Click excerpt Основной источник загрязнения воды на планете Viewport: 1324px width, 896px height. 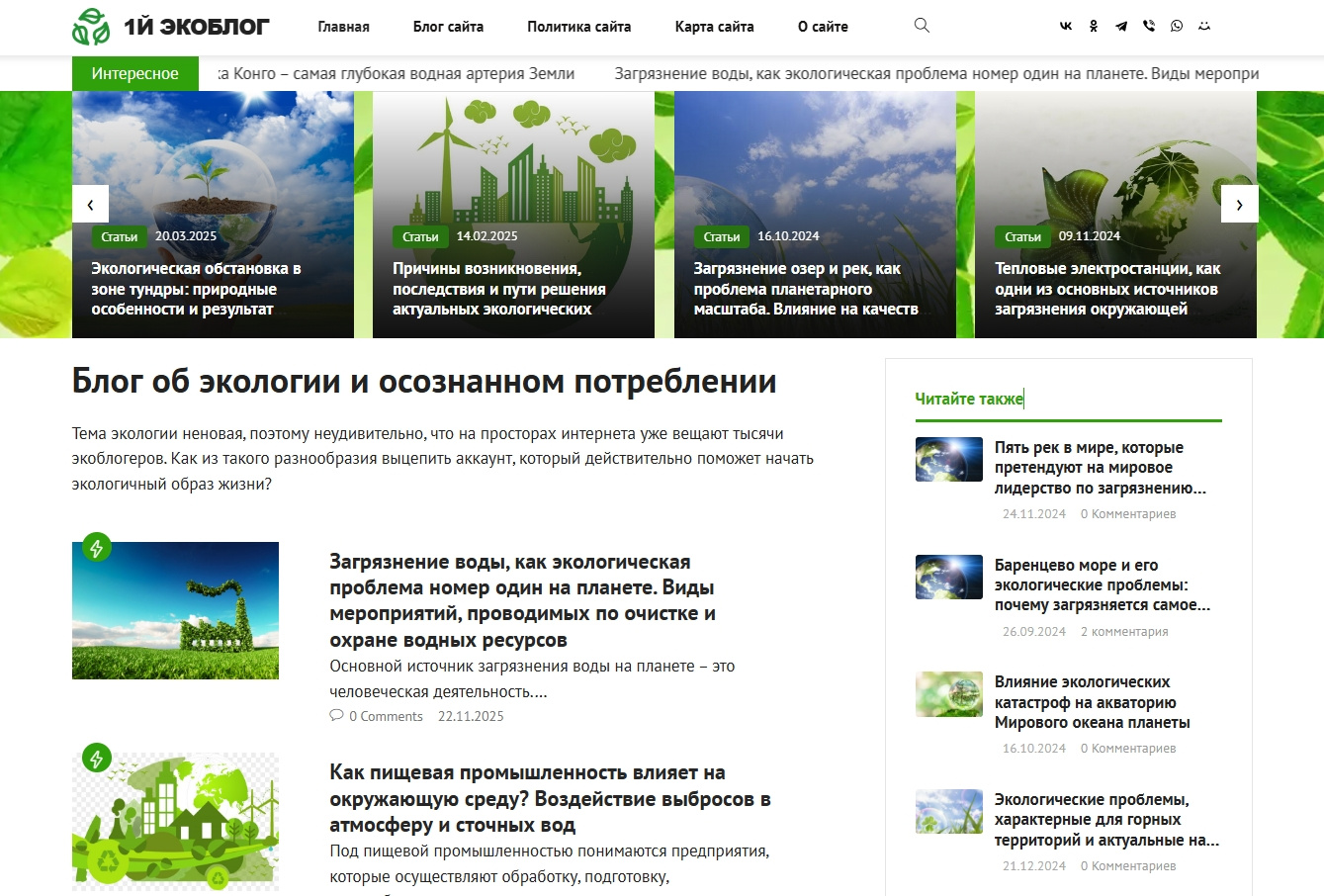point(532,678)
